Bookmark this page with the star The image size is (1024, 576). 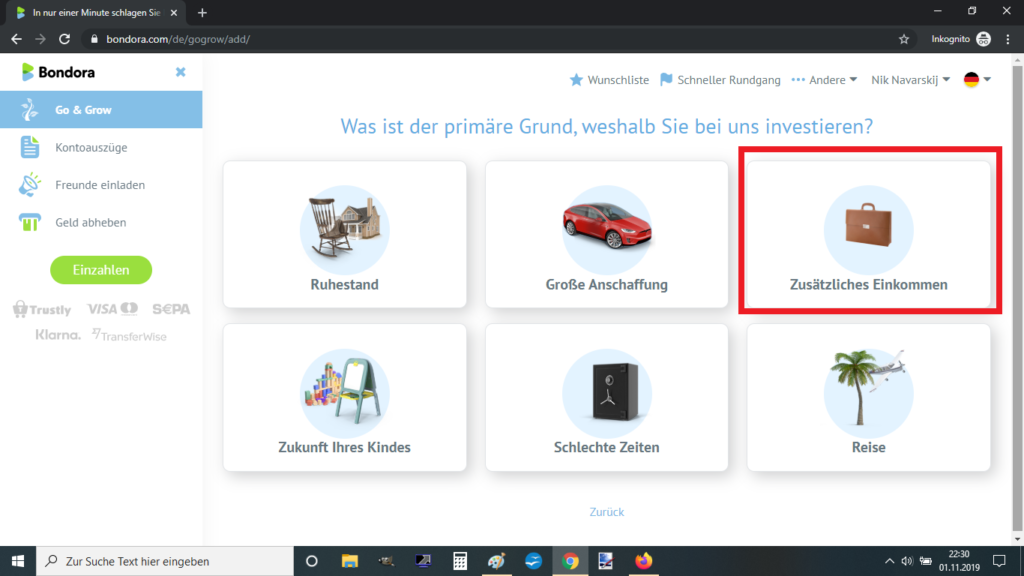pos(904,39)
